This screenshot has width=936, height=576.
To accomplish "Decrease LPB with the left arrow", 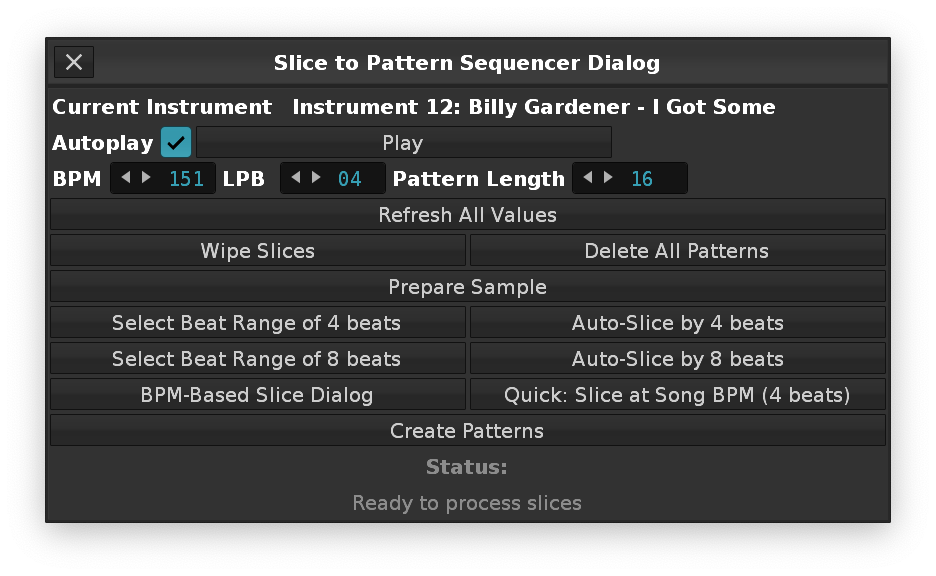I will tap(295, 178).
